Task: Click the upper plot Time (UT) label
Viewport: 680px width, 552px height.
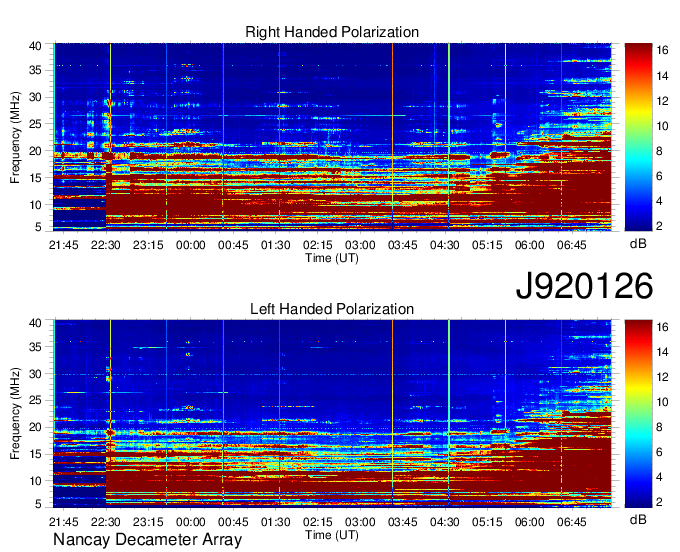Action: coord(332,258)
